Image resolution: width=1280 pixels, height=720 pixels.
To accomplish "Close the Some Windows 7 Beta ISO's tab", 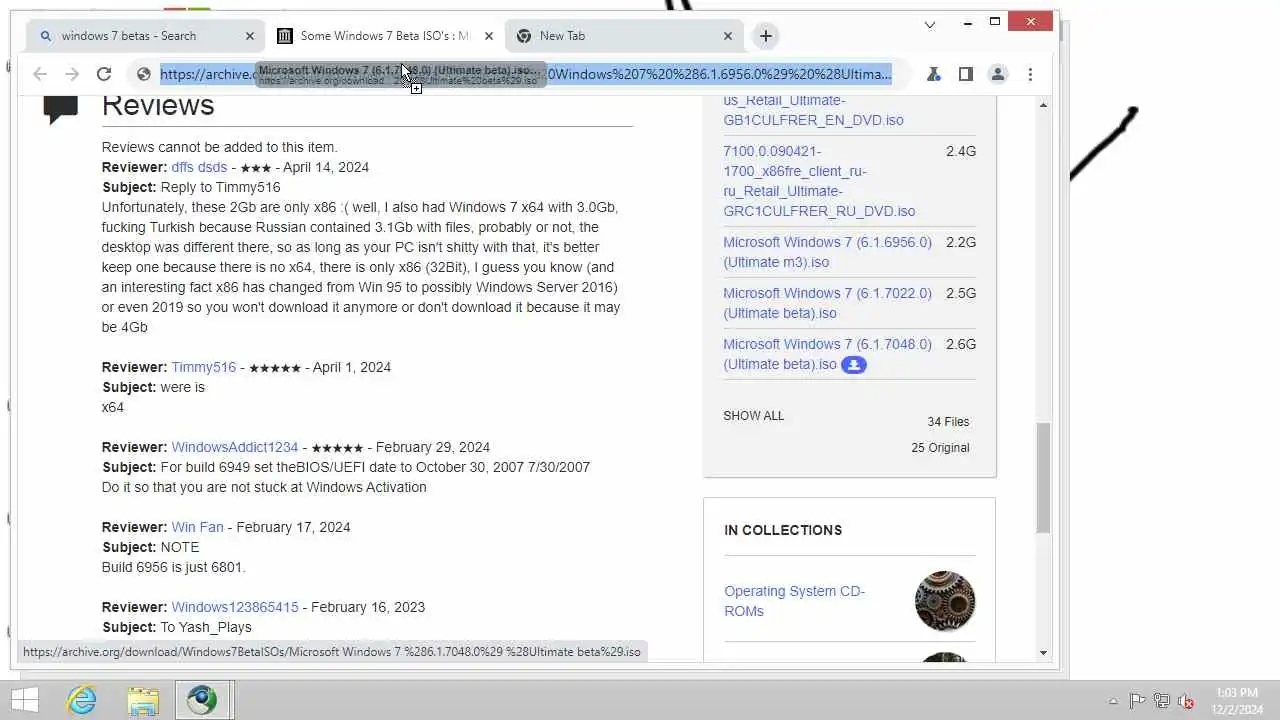I will (488, 36).
